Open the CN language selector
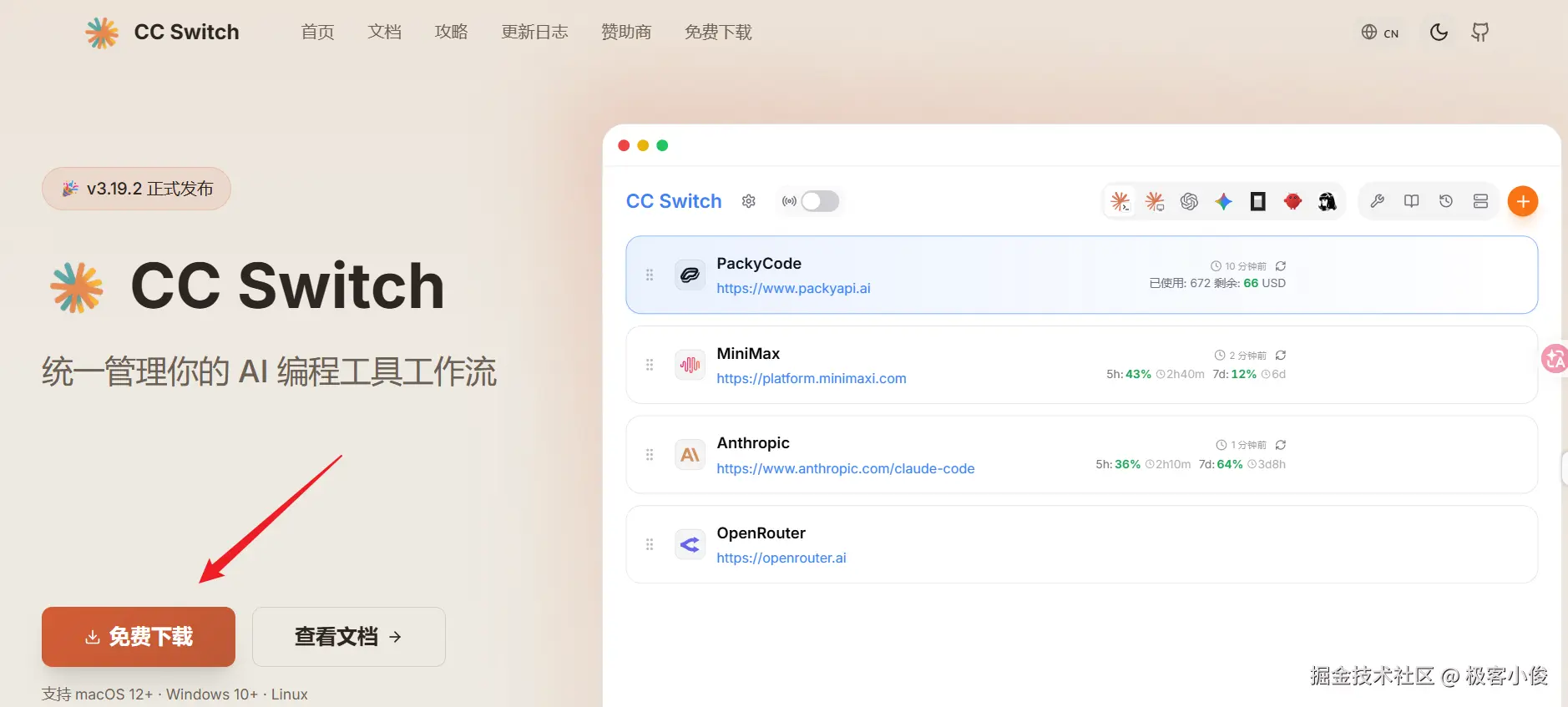The image size is (1568, 707). (1380, 33)
